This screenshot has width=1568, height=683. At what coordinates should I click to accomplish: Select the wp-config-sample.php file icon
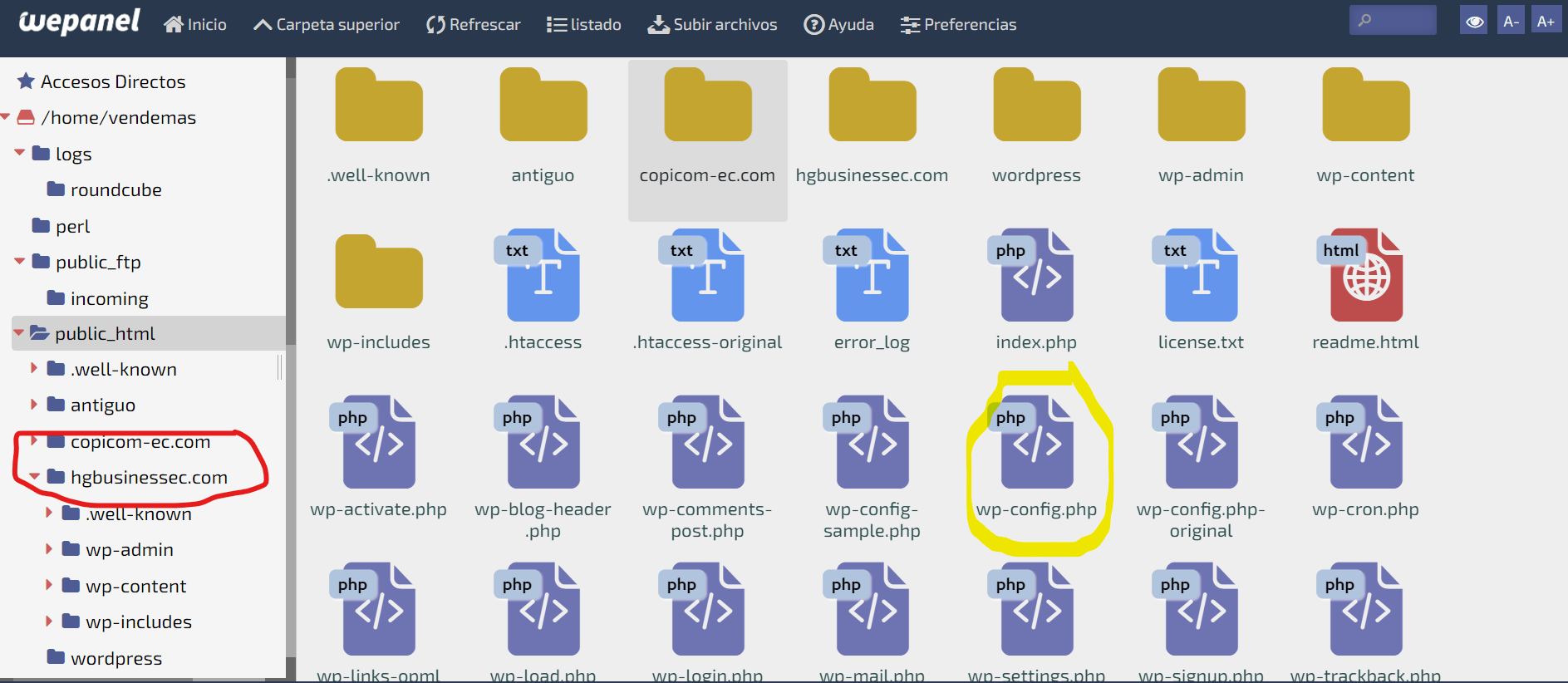(867, 442)
